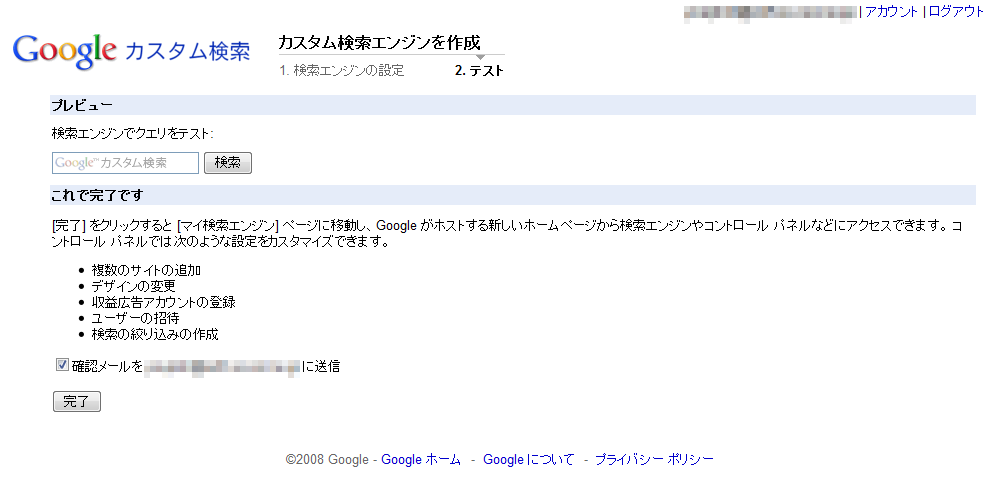Image resolution: width=1000 pixels, height=487 pixels.
Task: Click the step indicator arrow above テスト
Action: [481, 57]
